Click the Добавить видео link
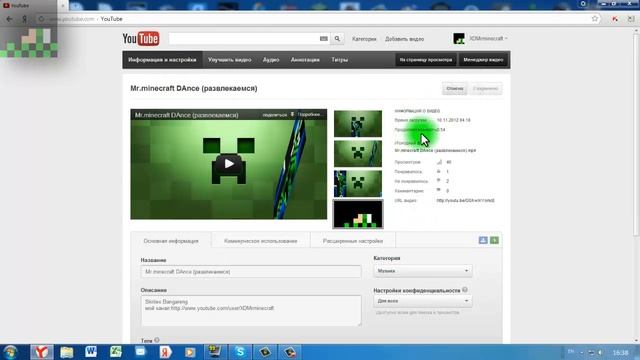640x360 pixels. [x=404, y=39]
